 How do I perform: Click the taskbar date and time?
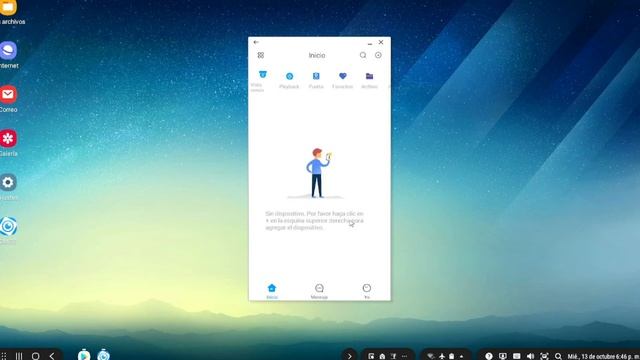pos(603,356)
